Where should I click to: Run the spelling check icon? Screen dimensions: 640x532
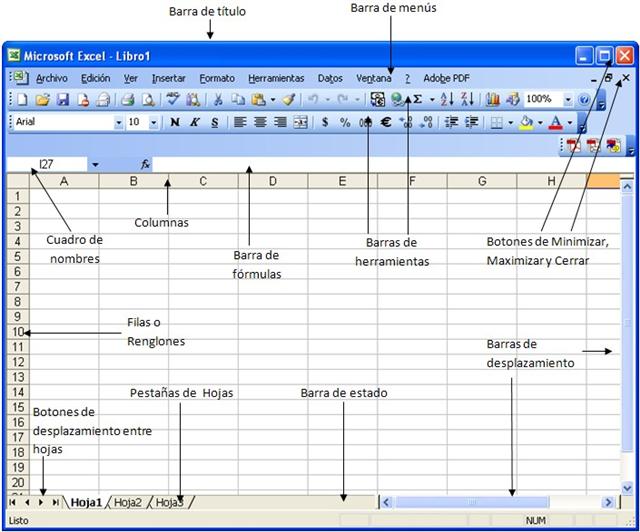coord(173,99)
